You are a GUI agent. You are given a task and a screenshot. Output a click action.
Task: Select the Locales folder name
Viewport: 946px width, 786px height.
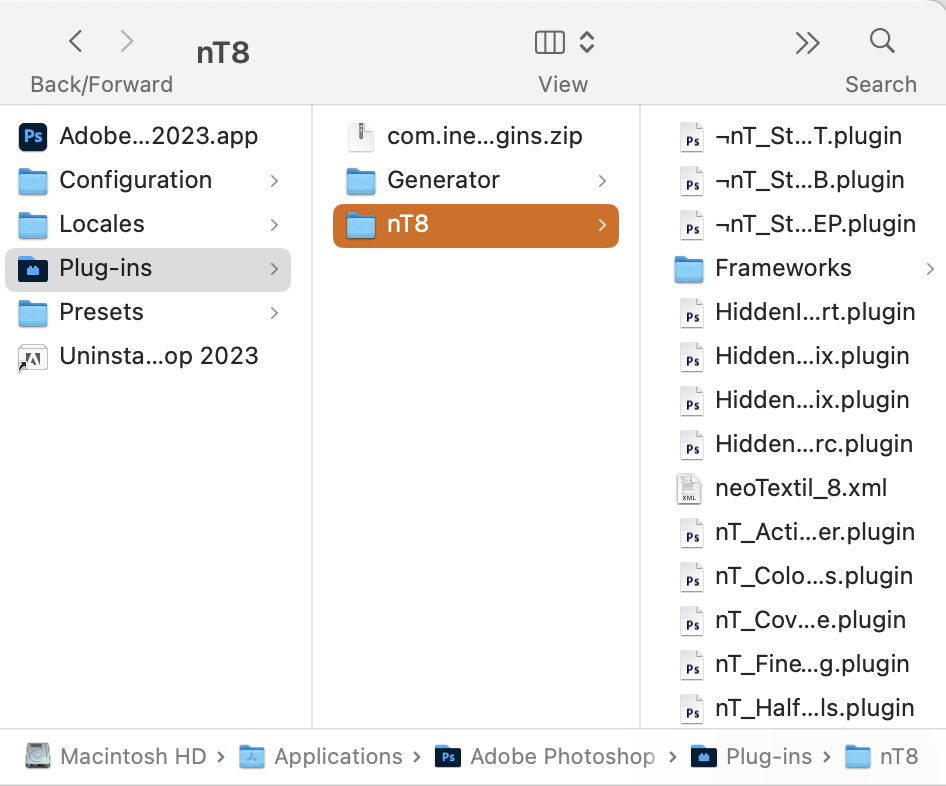point(102,224)
